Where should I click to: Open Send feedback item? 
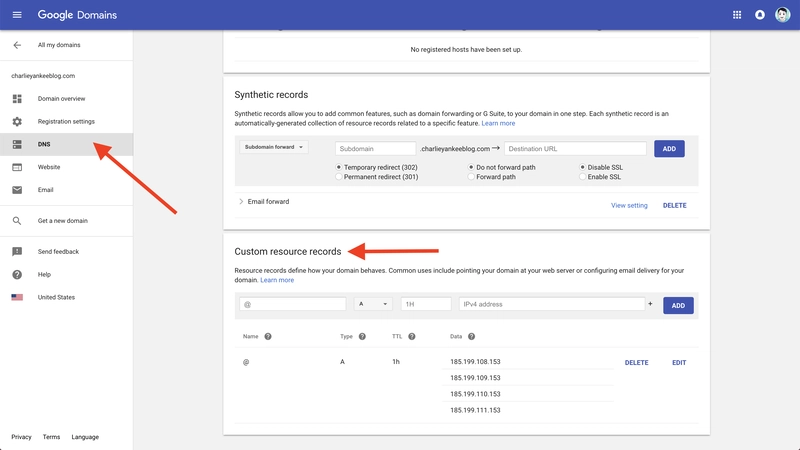tap(58, 252)
